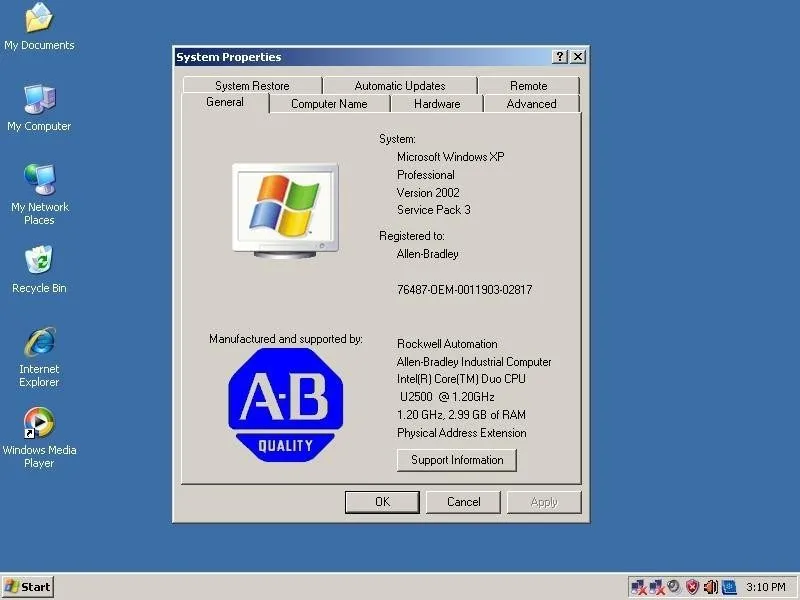Image resolution: width=800 pixels, height=600 pixels.
Task: Click "1.20 GHz, 2.99 GB of RAM" text
Action: (x=461, y=415)
